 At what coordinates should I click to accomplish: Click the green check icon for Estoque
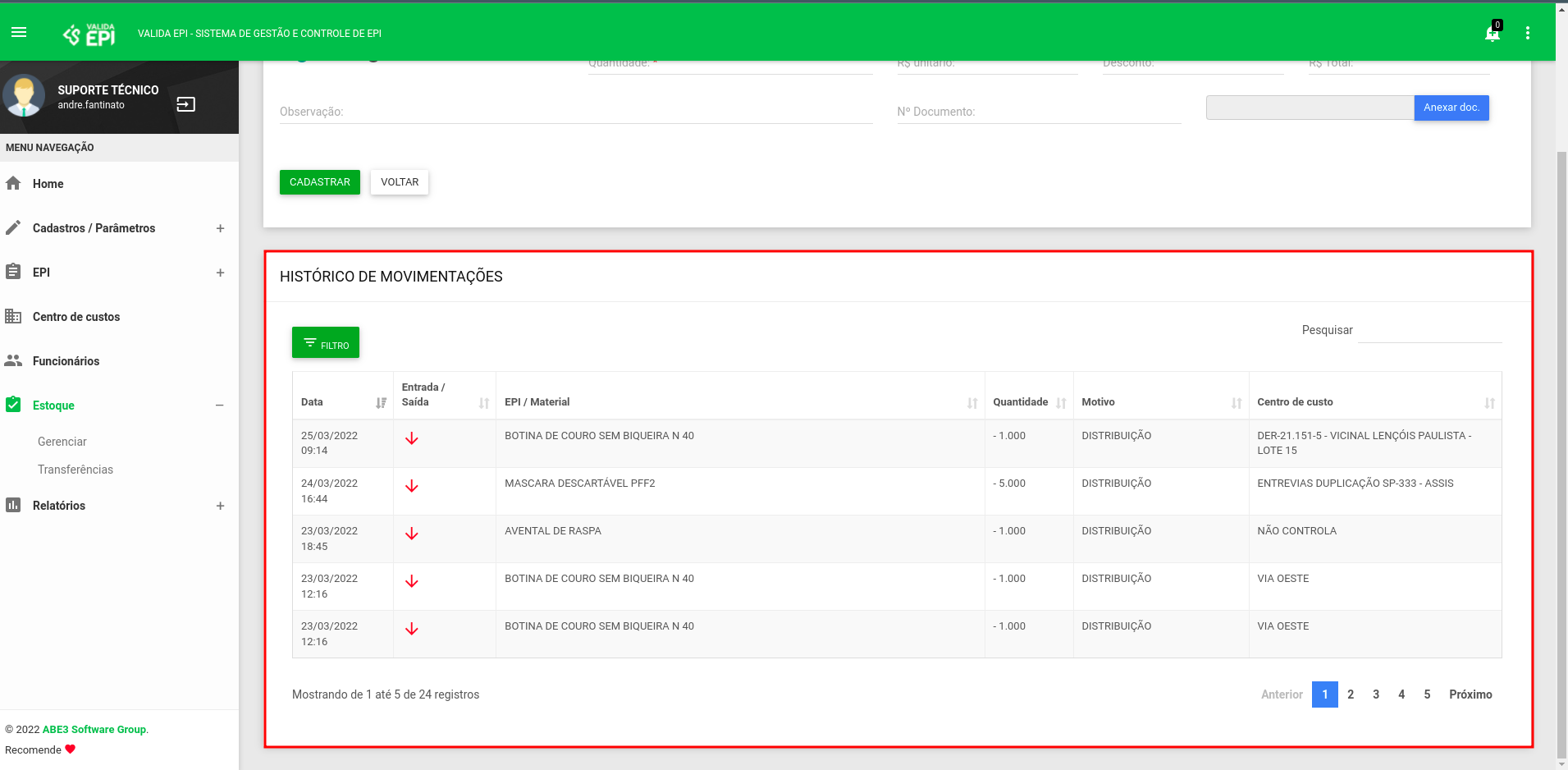click(x=13, y=405)
